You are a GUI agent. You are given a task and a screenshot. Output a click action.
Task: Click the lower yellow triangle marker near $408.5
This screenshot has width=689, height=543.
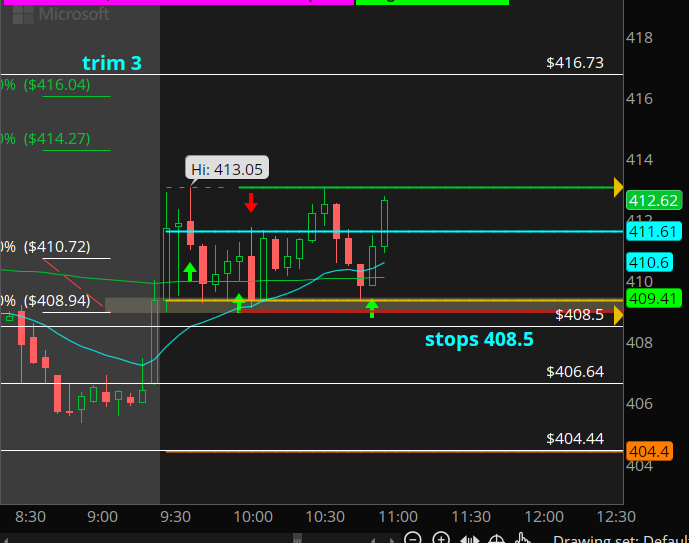[x=618, y=316]
